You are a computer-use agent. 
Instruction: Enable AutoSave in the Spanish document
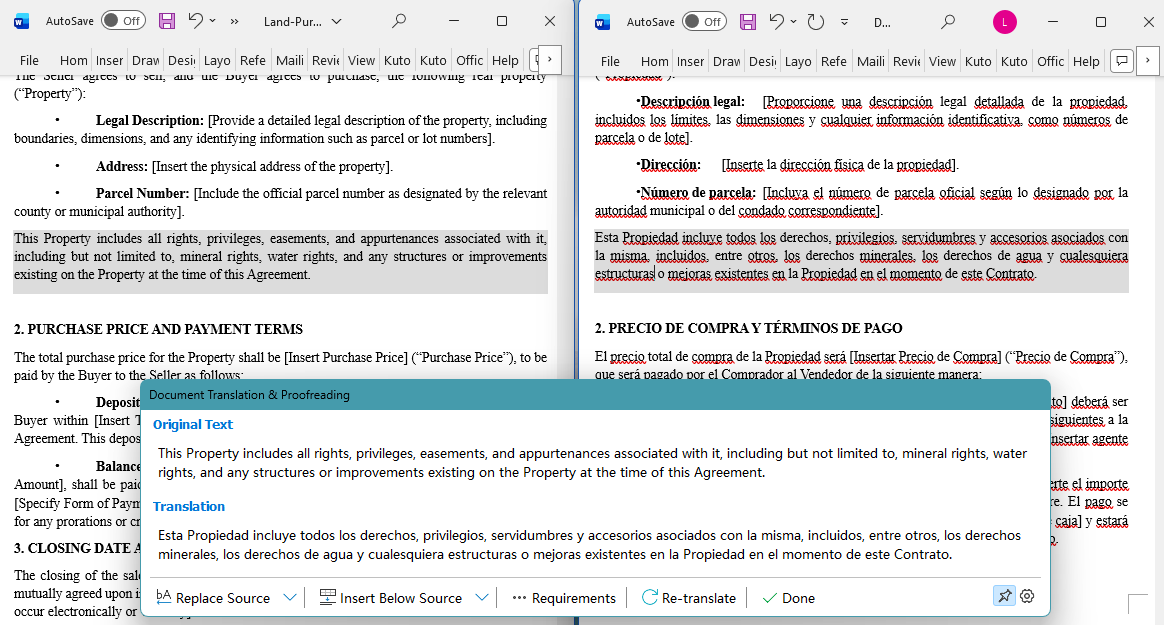point(704,20)
